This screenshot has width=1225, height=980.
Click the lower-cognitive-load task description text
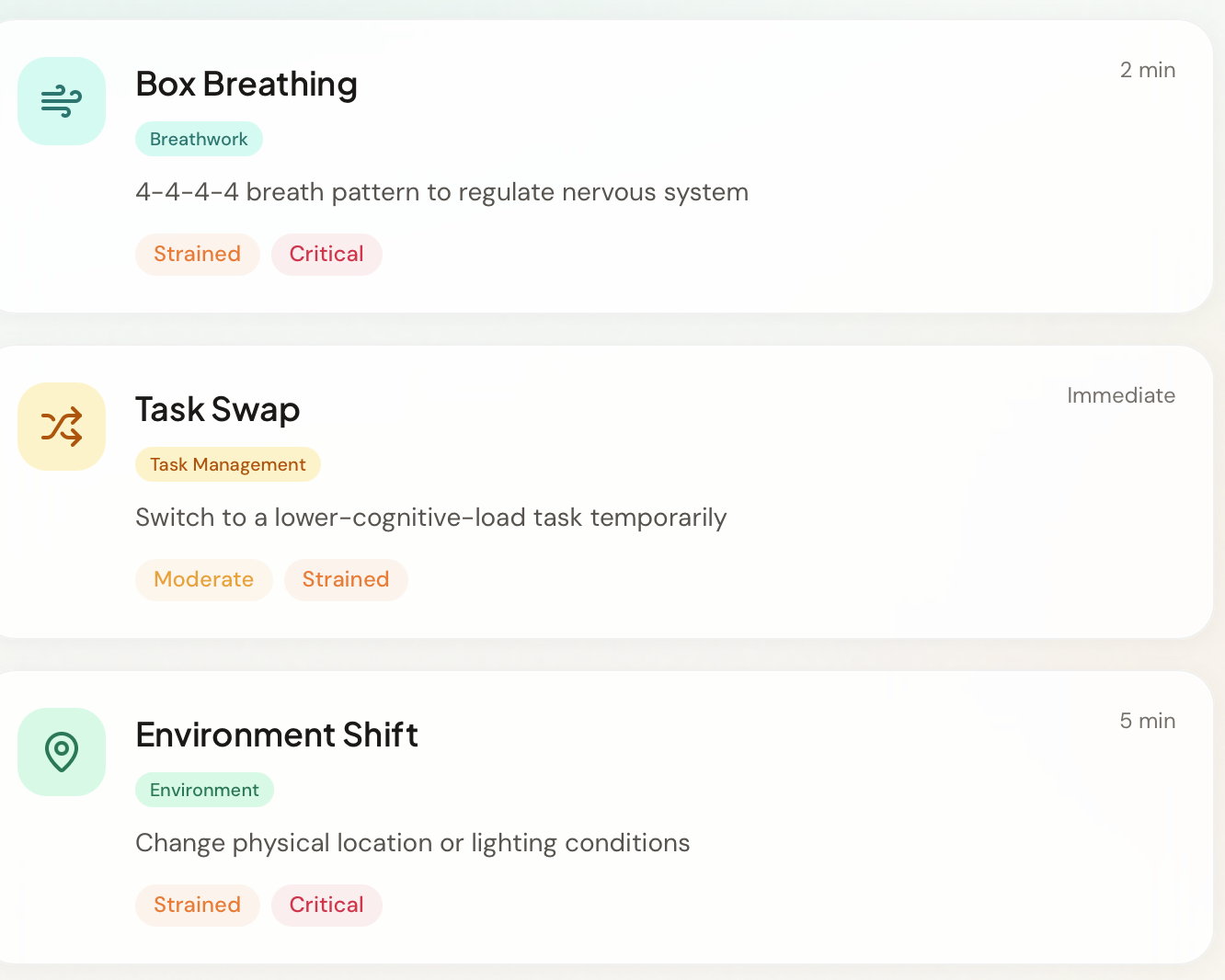coord(430,518)
